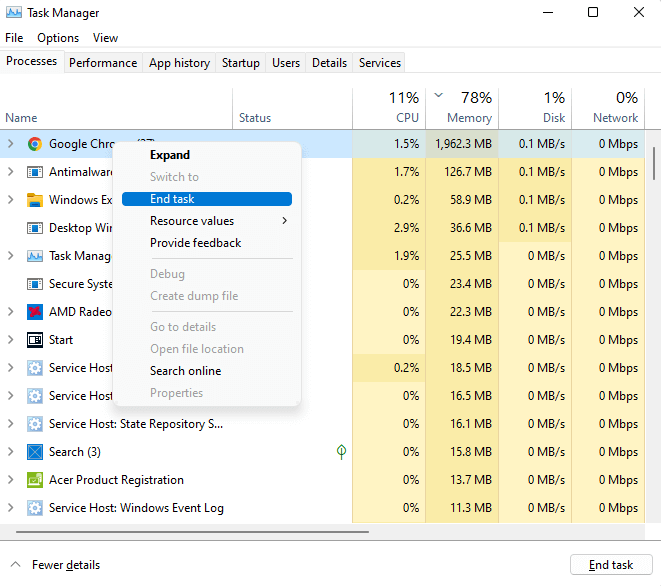Select Search online in context menu
The image size is (661, 586).
coord(186,371)
